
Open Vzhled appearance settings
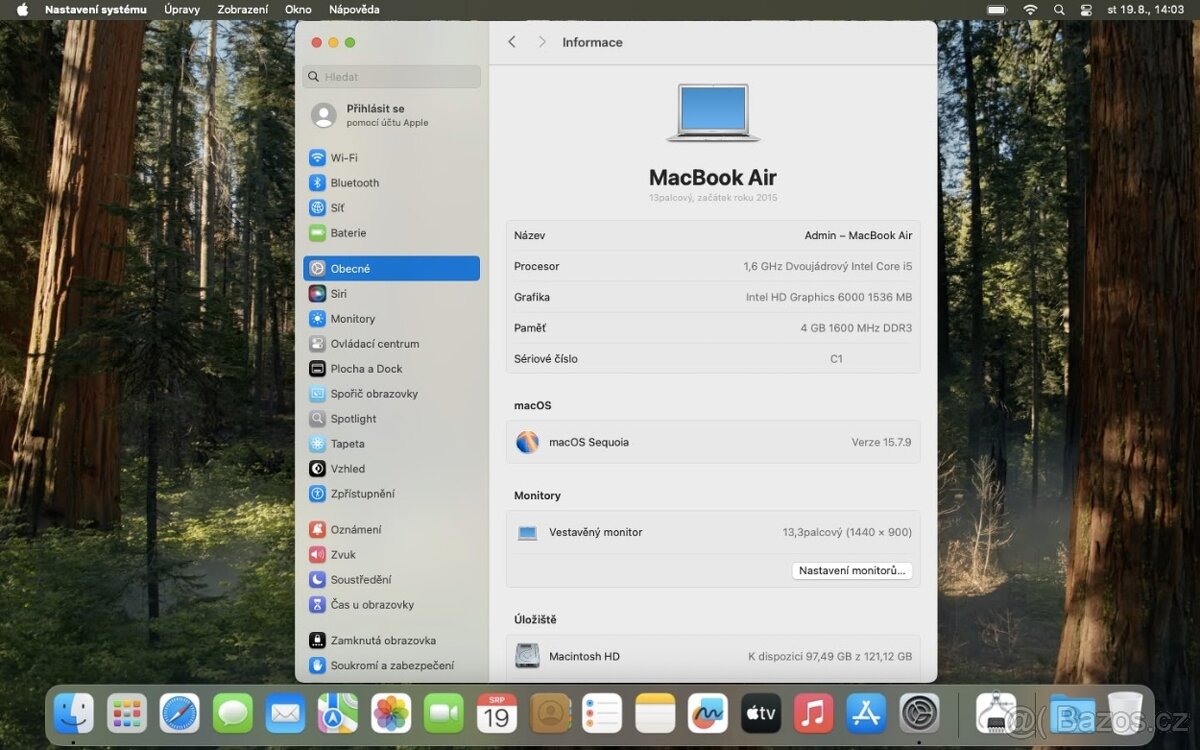click(x=391, y=469)
